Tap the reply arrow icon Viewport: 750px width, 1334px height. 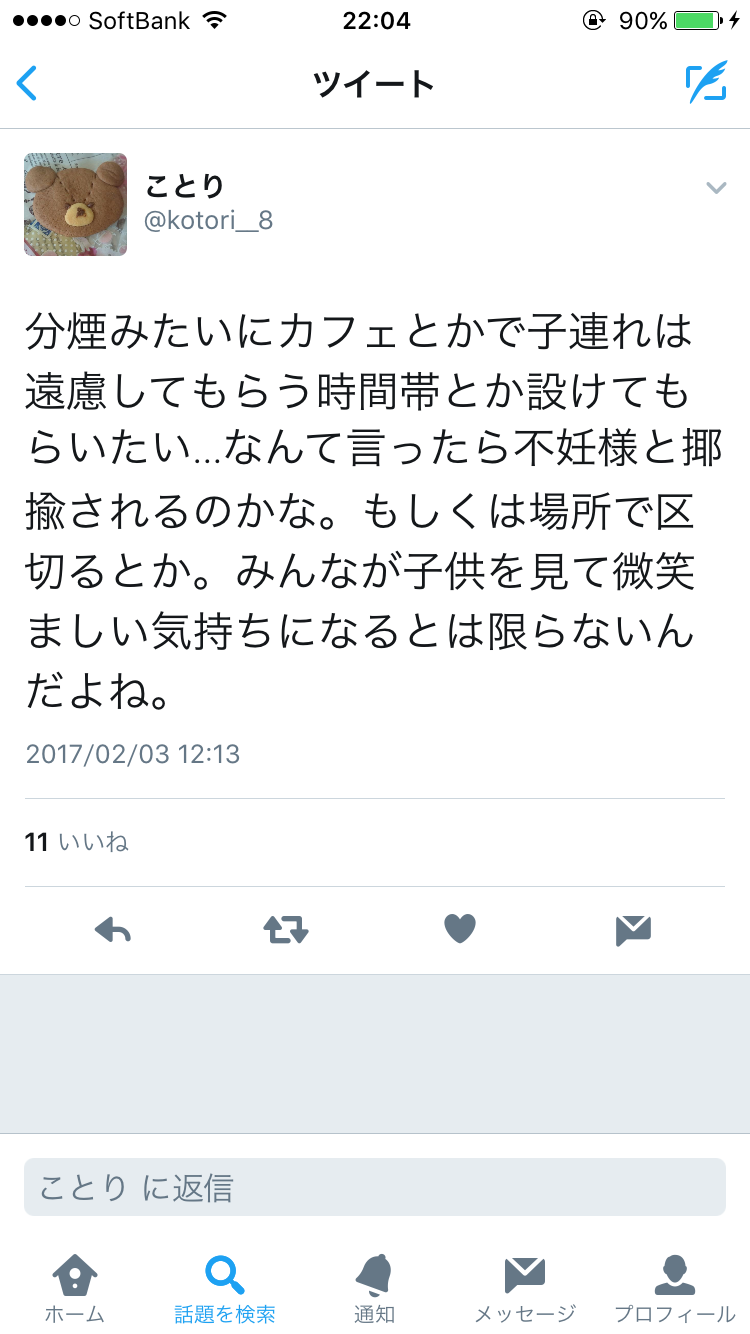coord(113,931)
